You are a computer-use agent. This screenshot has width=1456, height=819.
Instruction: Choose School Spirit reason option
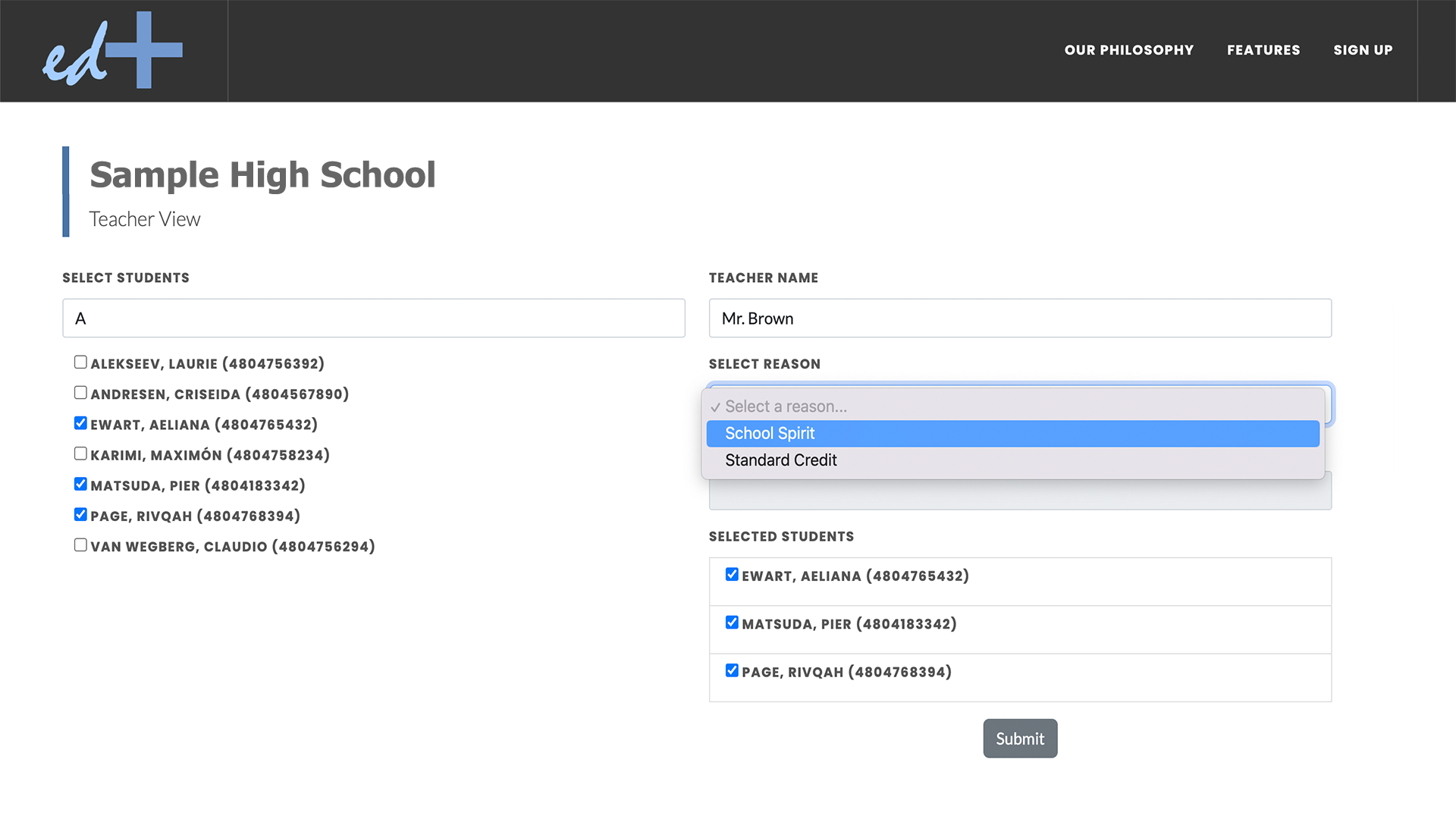[x=1012, y=434]
